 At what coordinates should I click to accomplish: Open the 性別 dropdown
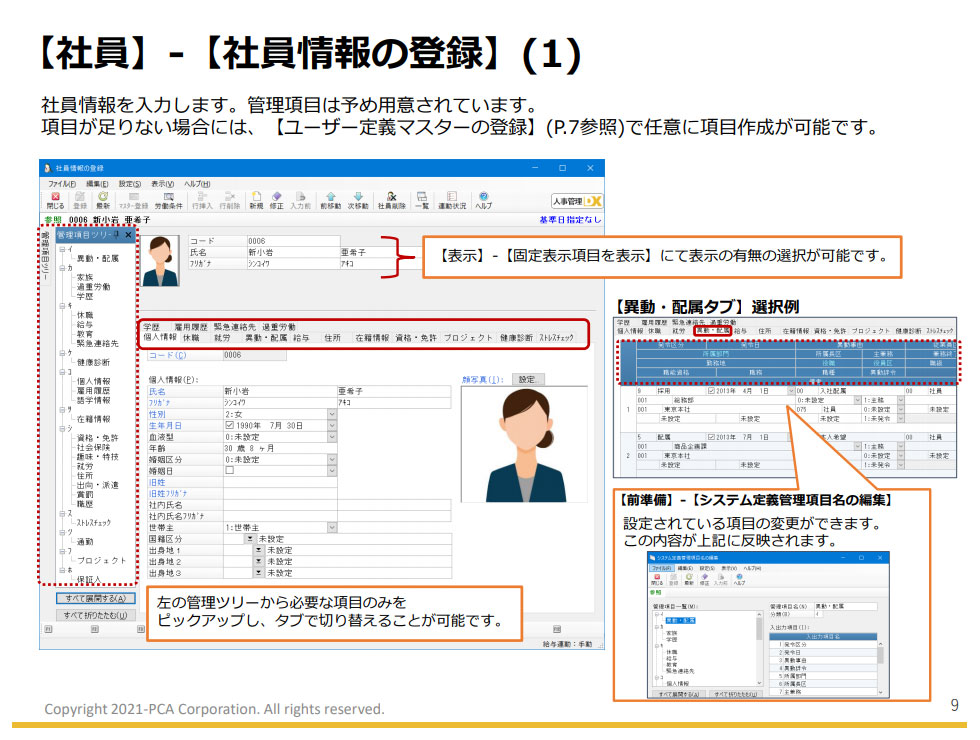[332, 413]
